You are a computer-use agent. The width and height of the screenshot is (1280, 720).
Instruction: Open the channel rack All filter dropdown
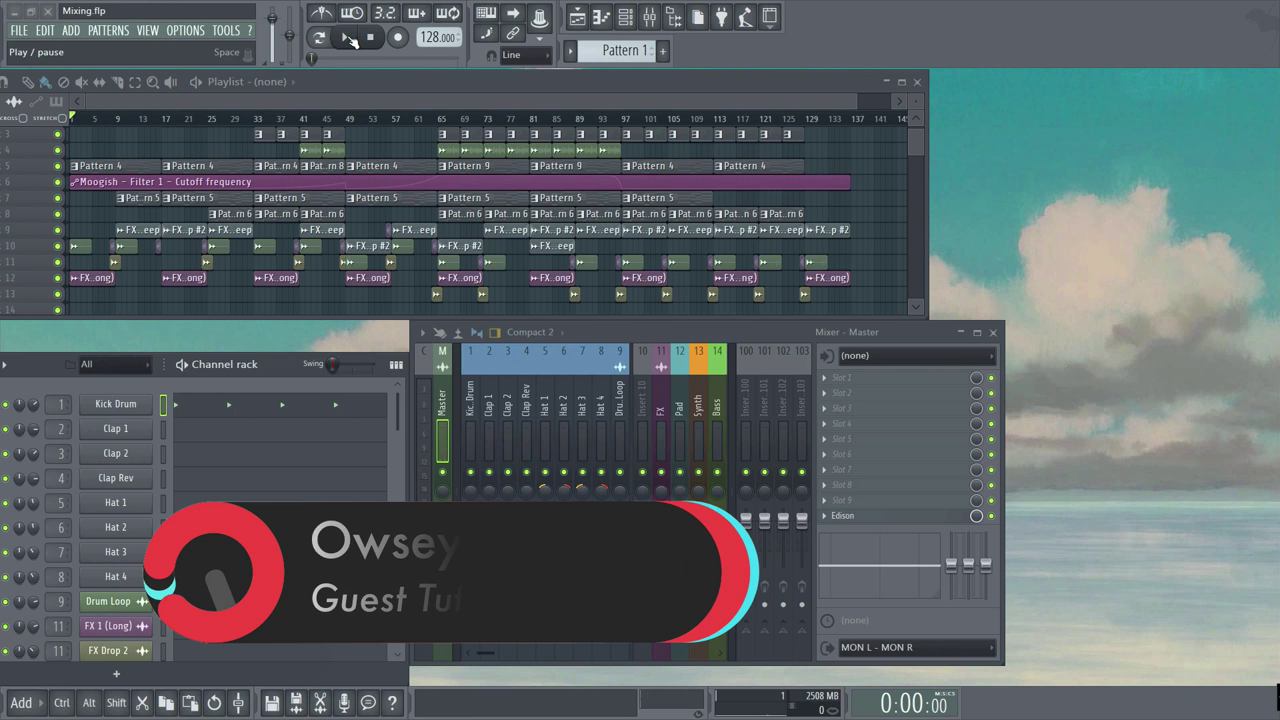114,365
